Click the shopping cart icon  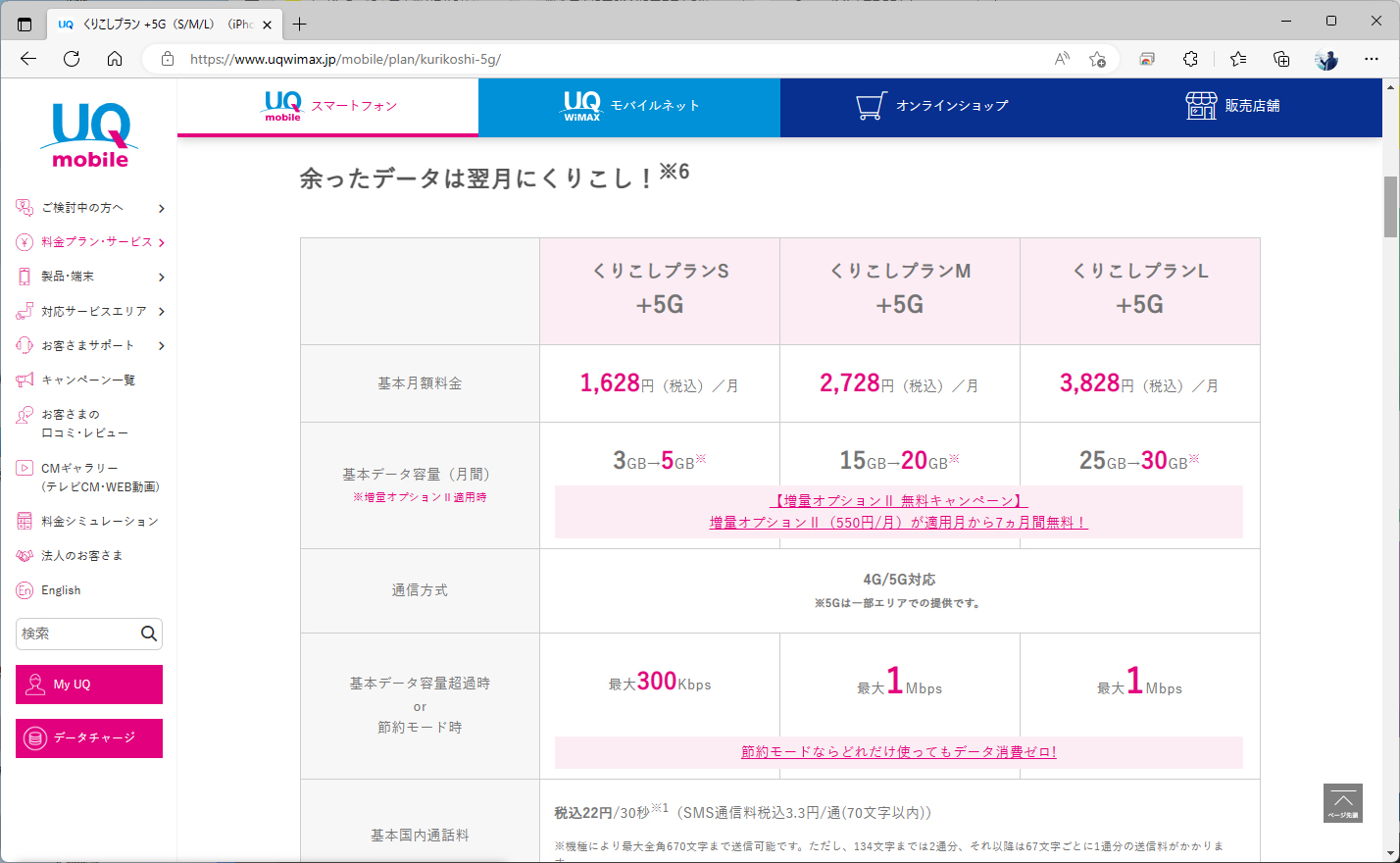(x=871, y=106)
